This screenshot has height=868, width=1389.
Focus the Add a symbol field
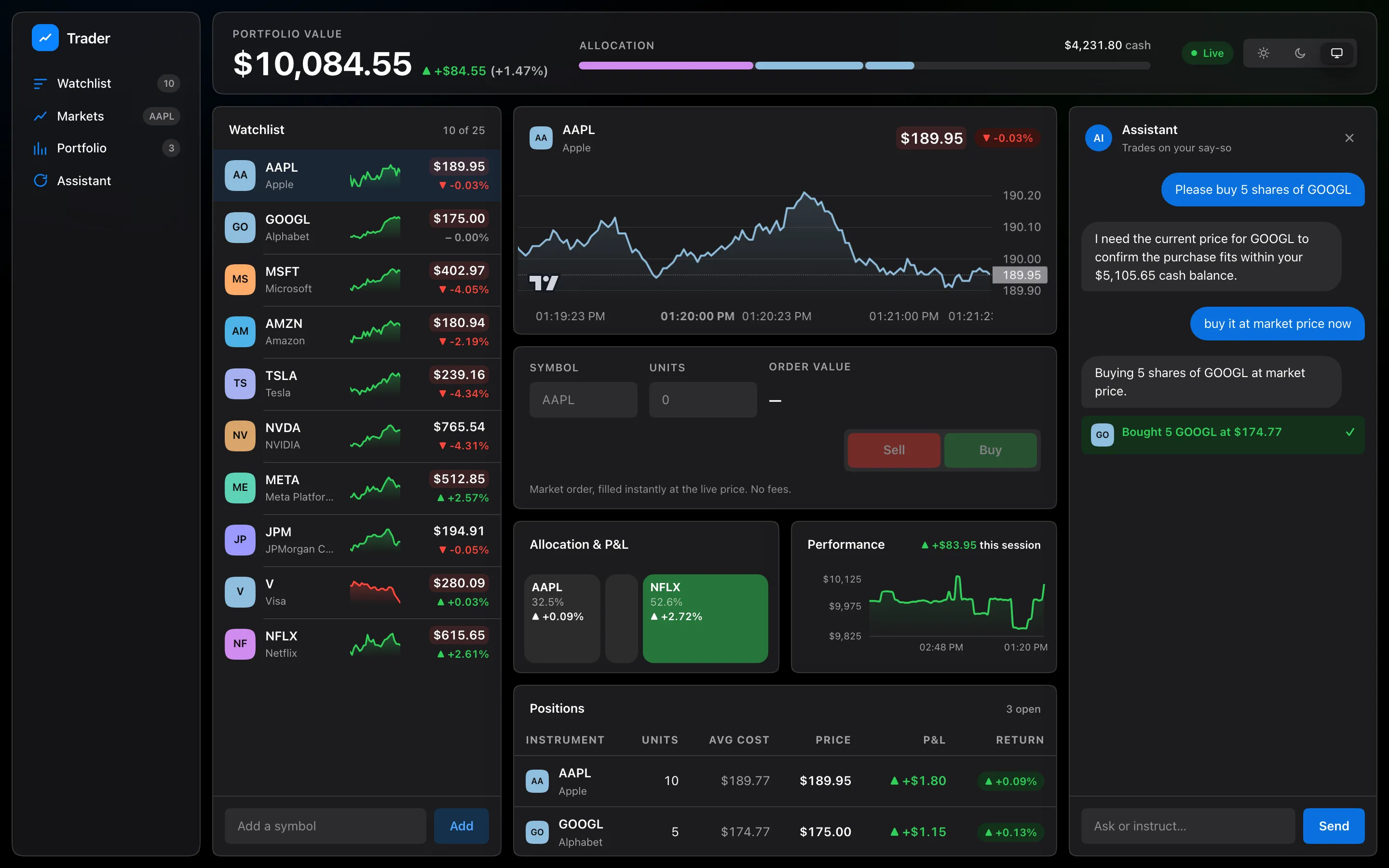pyautogui.click(x=325, y=826)
